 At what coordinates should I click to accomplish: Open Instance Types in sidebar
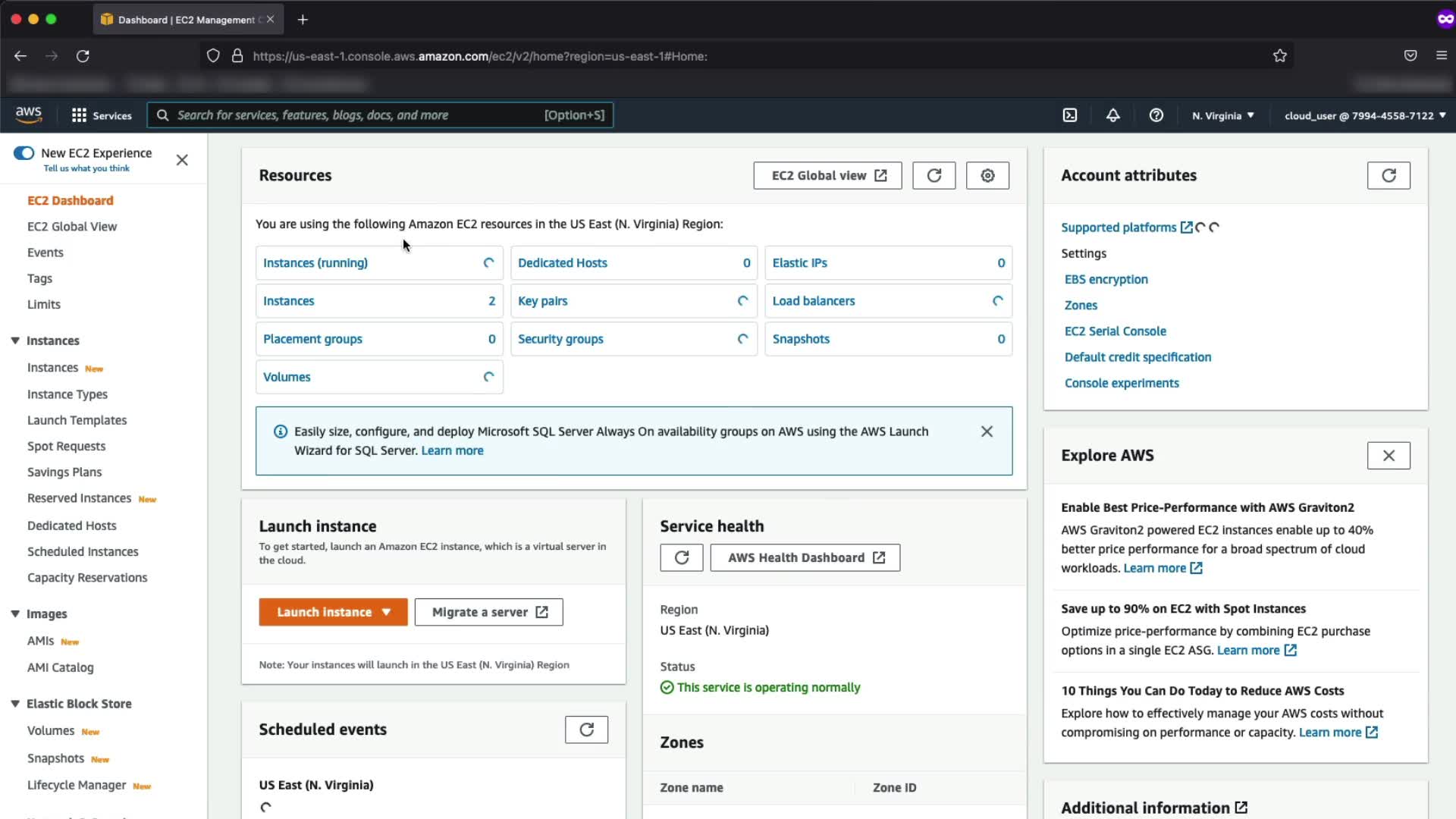pos(67,394)
